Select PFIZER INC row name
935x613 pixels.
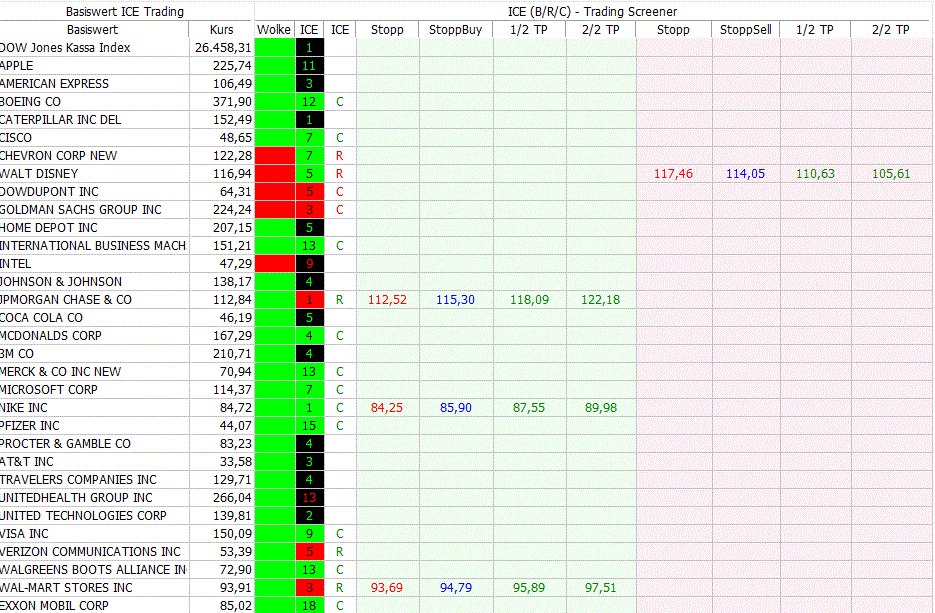coord(30,426)
